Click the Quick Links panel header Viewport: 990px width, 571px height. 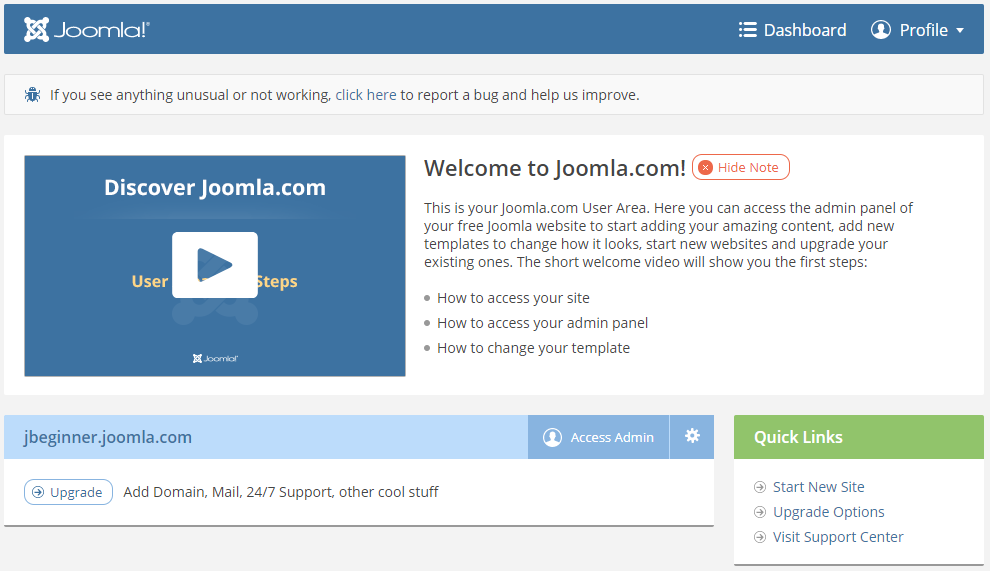859,437
